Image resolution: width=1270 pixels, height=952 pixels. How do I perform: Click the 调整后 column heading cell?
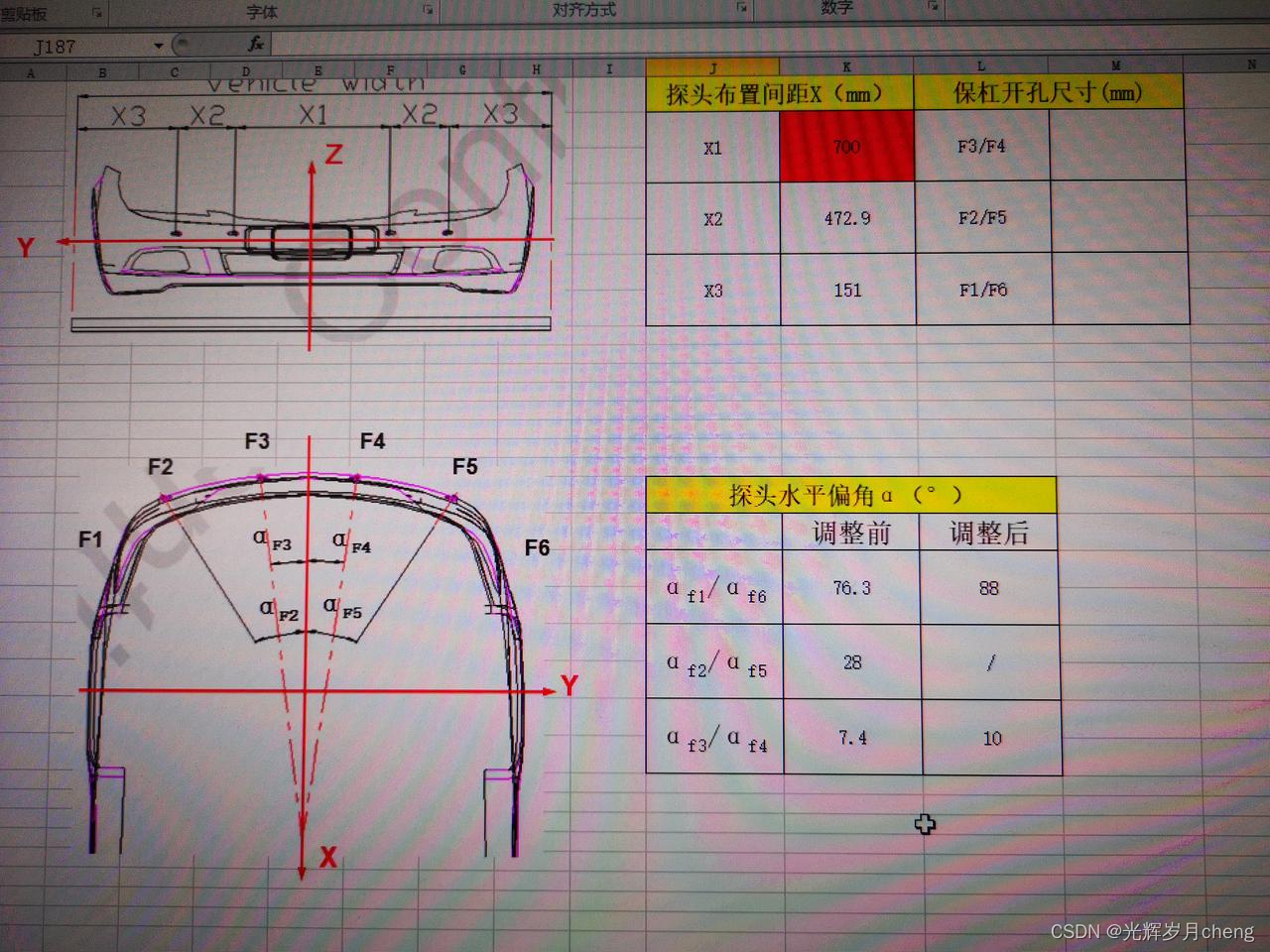(989, 533)
